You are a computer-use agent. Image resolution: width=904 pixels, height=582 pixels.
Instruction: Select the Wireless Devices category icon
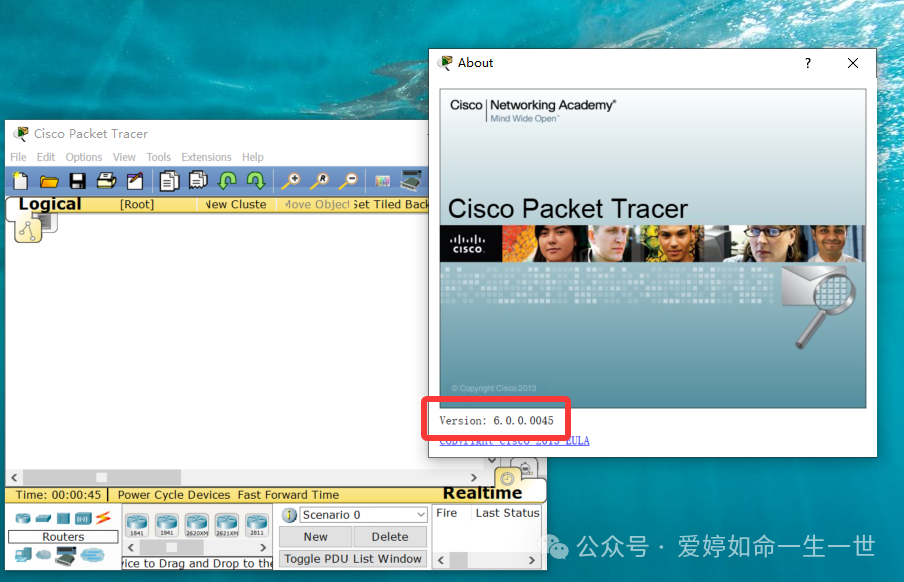pyautogui.click(x=83, y=519)
